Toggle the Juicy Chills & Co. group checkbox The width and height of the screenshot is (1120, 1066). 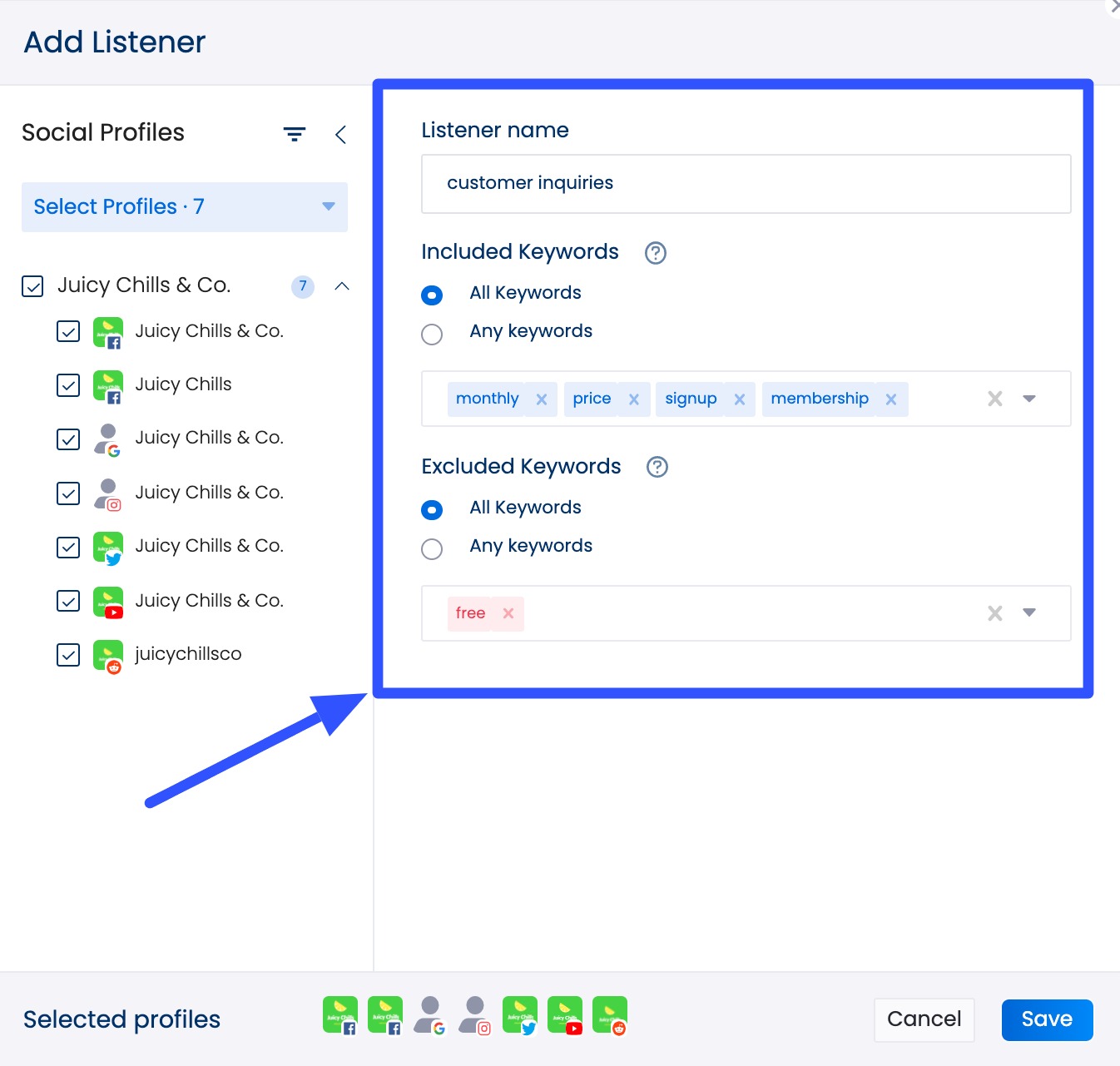click(x=32, y=286)
